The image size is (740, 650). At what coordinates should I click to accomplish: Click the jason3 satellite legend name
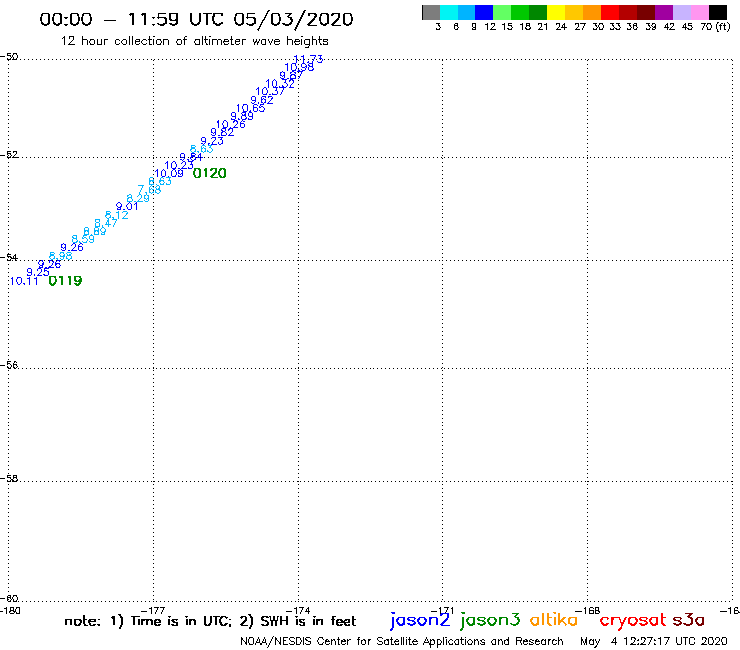point(490,620)
